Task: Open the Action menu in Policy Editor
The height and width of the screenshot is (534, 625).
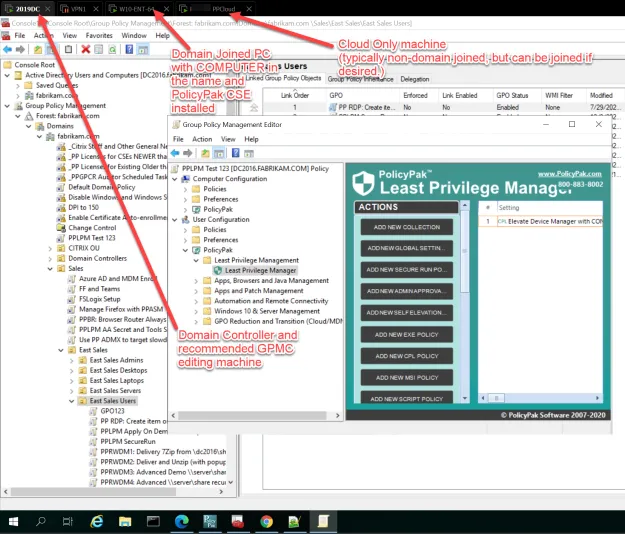Action: [x=202, y=139]
